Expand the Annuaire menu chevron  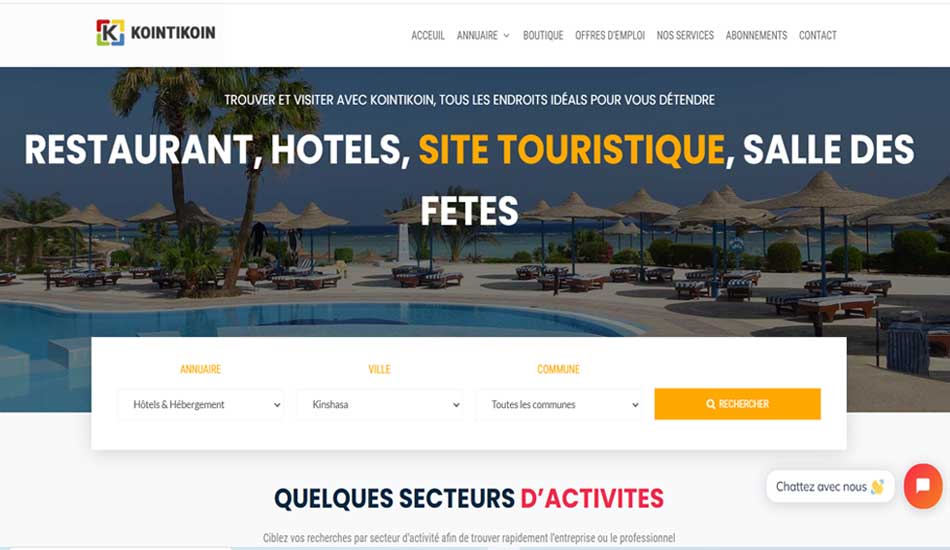(507, 36)
